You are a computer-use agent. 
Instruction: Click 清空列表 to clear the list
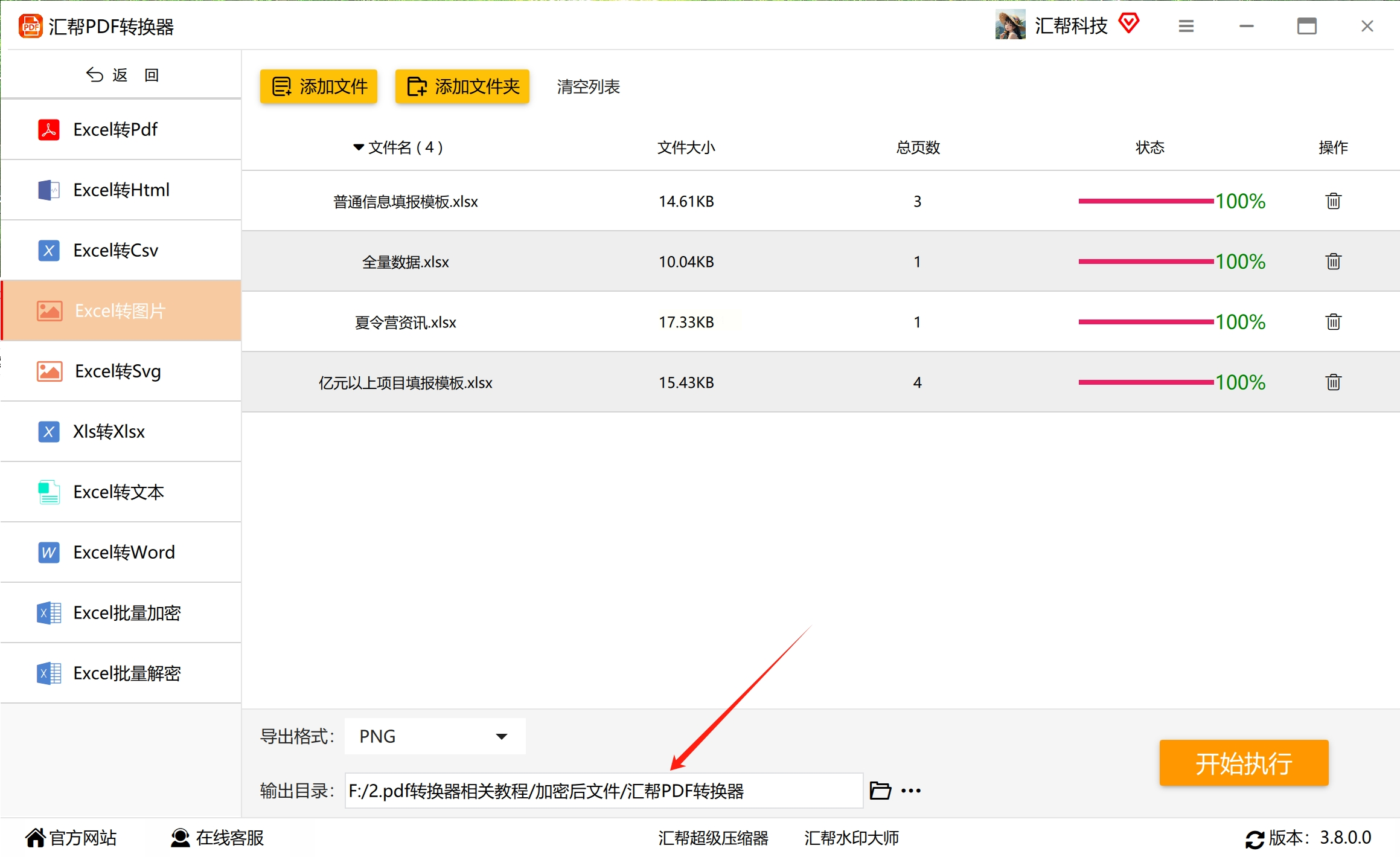[x=588, y=86]
